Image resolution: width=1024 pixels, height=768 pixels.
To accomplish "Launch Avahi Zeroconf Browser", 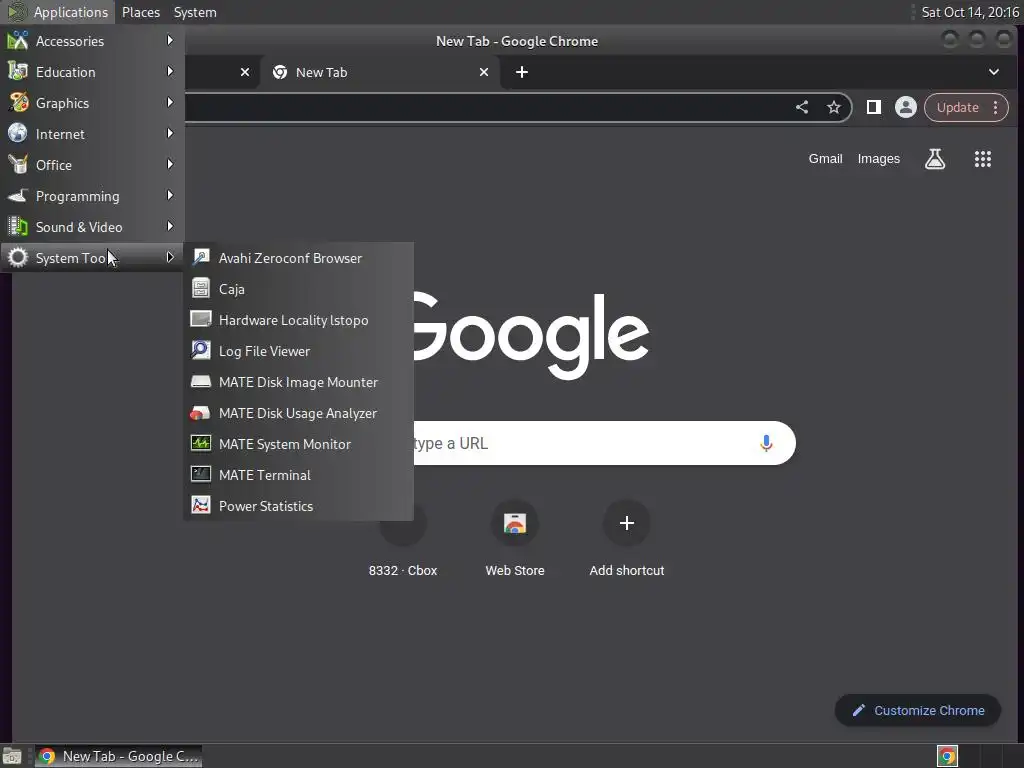I will (298, 258).
